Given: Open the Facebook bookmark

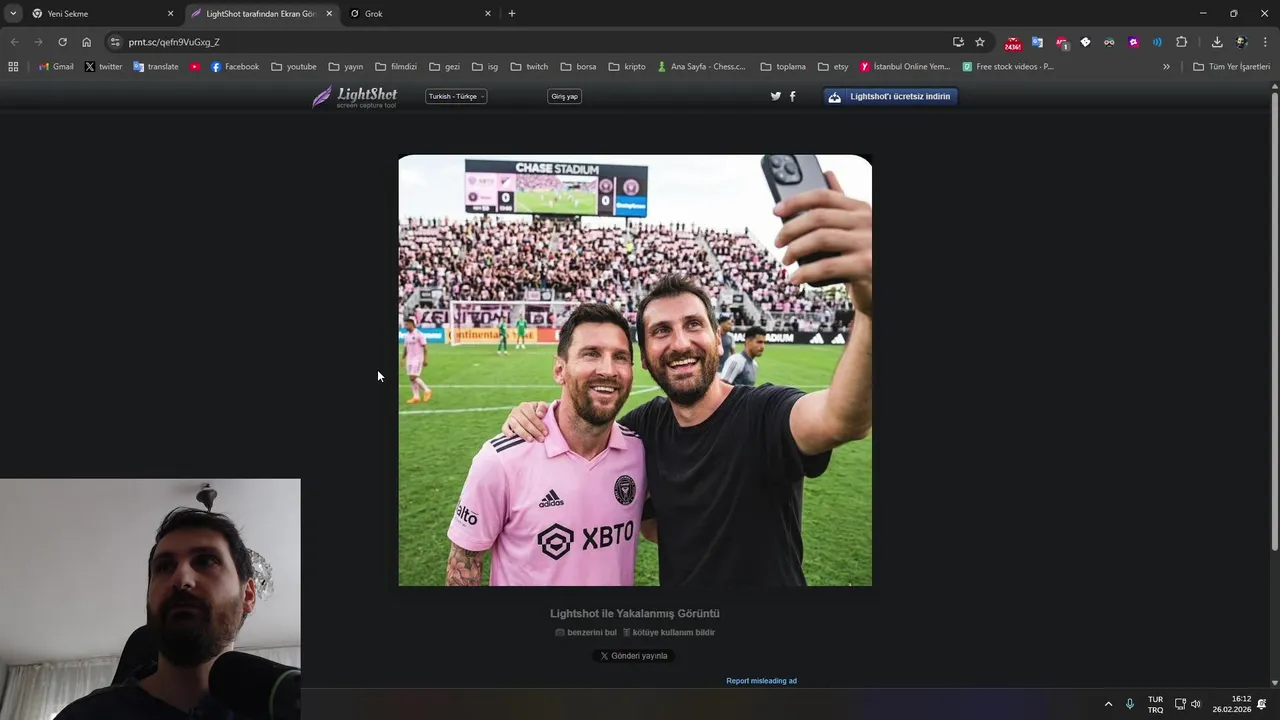Looking at the screenshot, I should [235, 67].
